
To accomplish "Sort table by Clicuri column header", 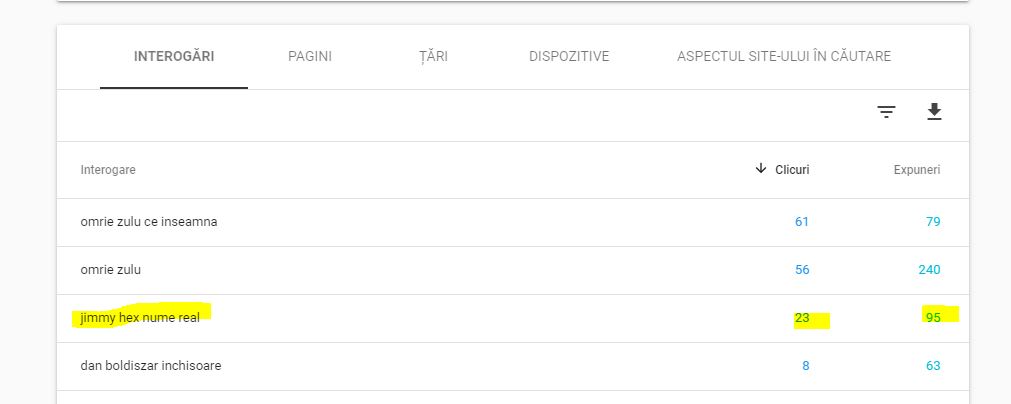I will tap(792, 170).
